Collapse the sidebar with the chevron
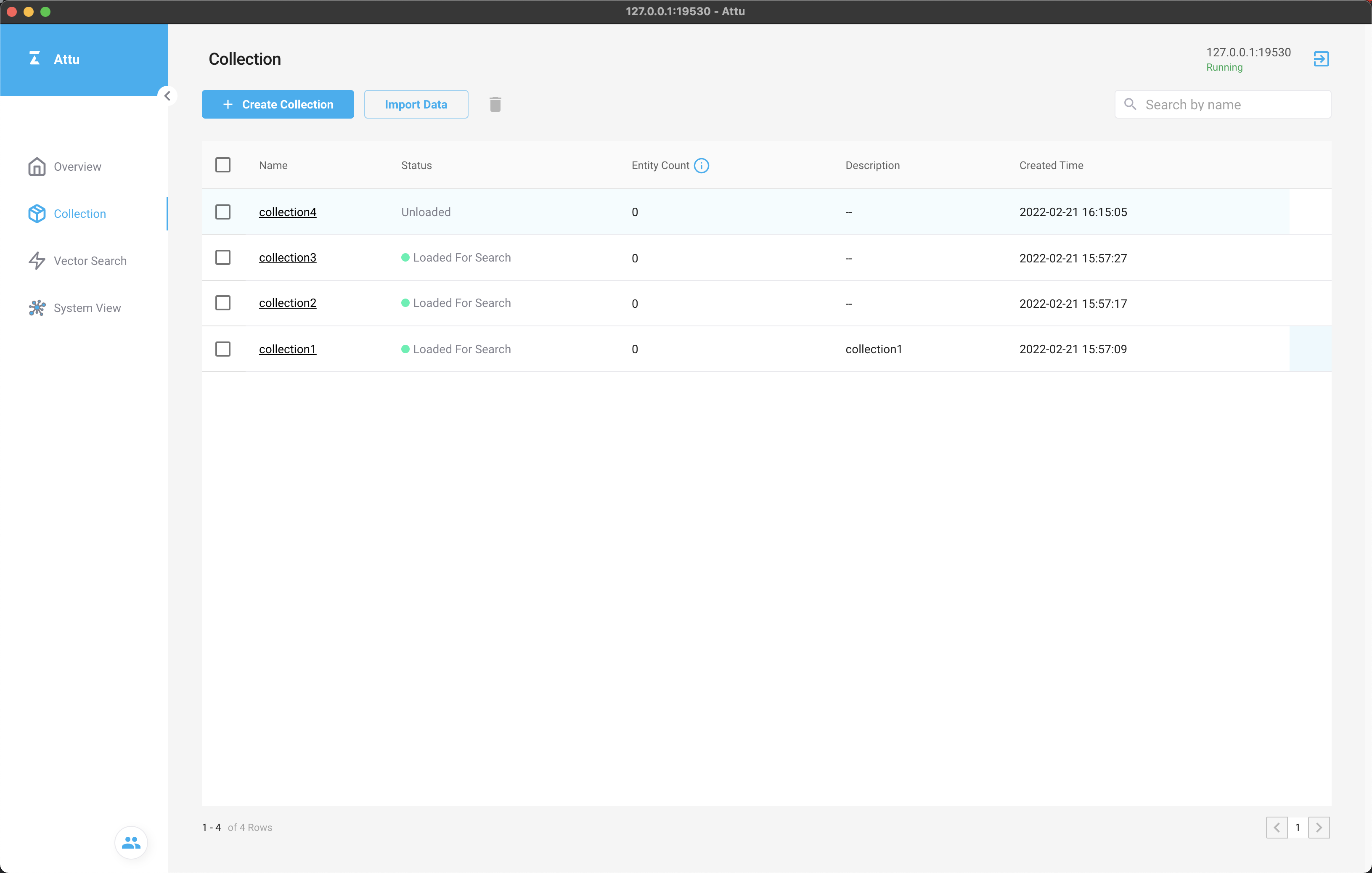 point(167,96)
